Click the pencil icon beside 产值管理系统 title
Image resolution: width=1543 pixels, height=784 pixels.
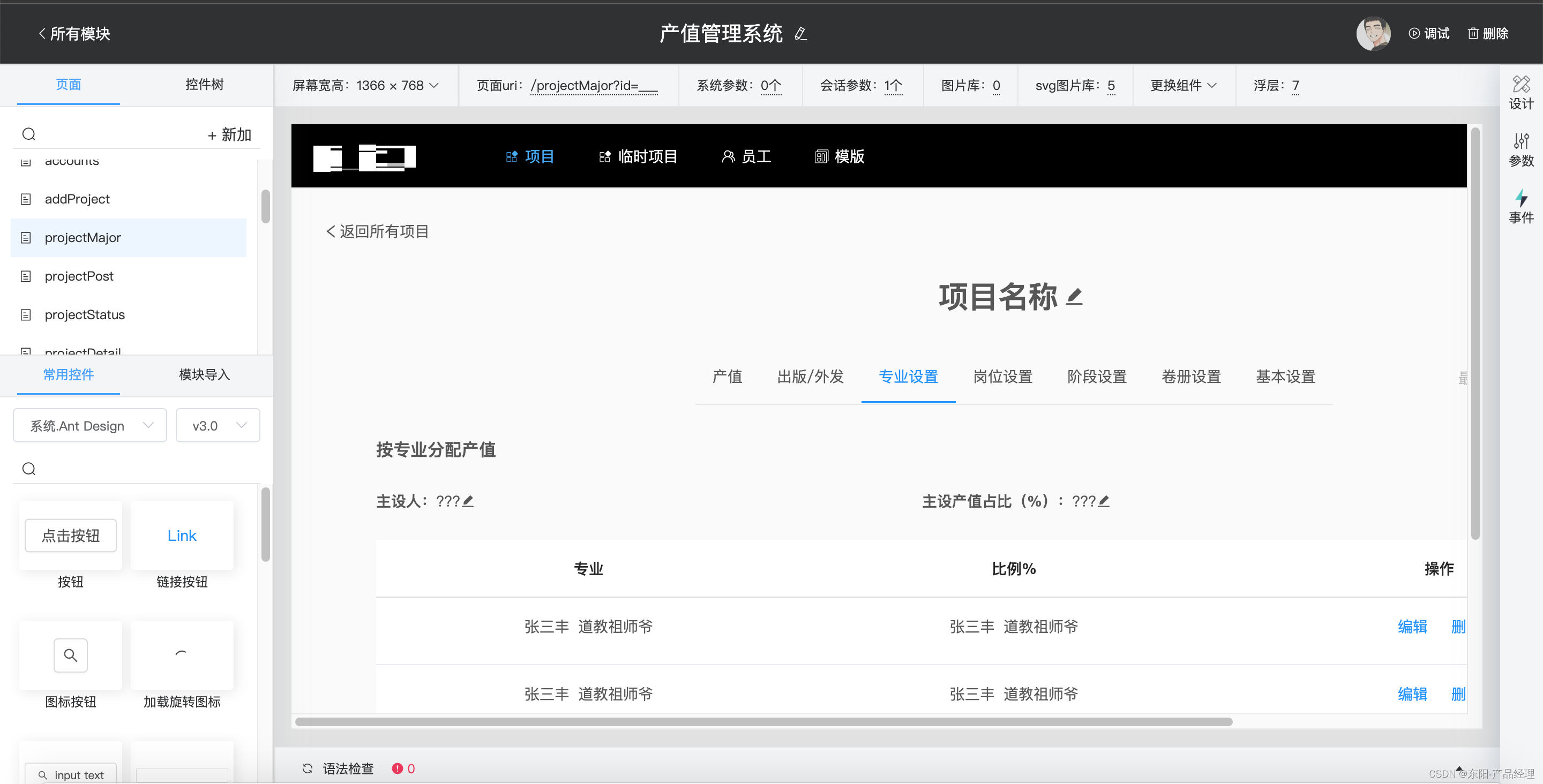(x=800, y=34)
